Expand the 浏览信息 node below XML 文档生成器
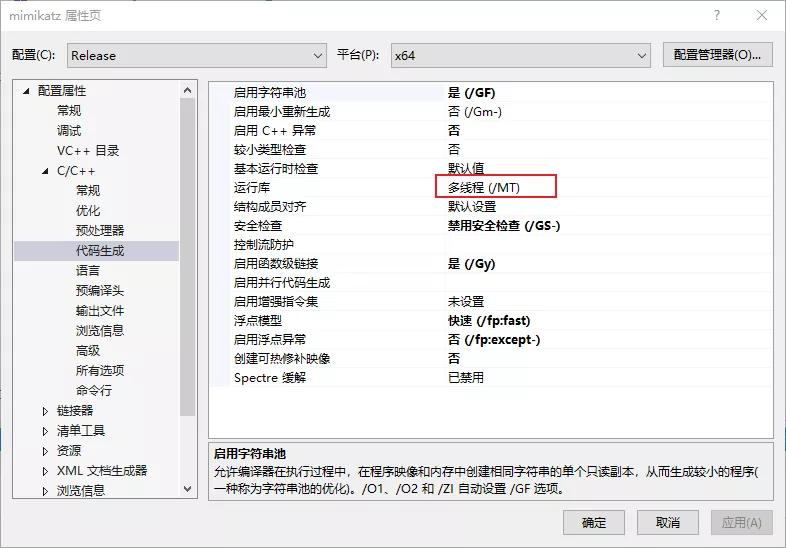 45,491
